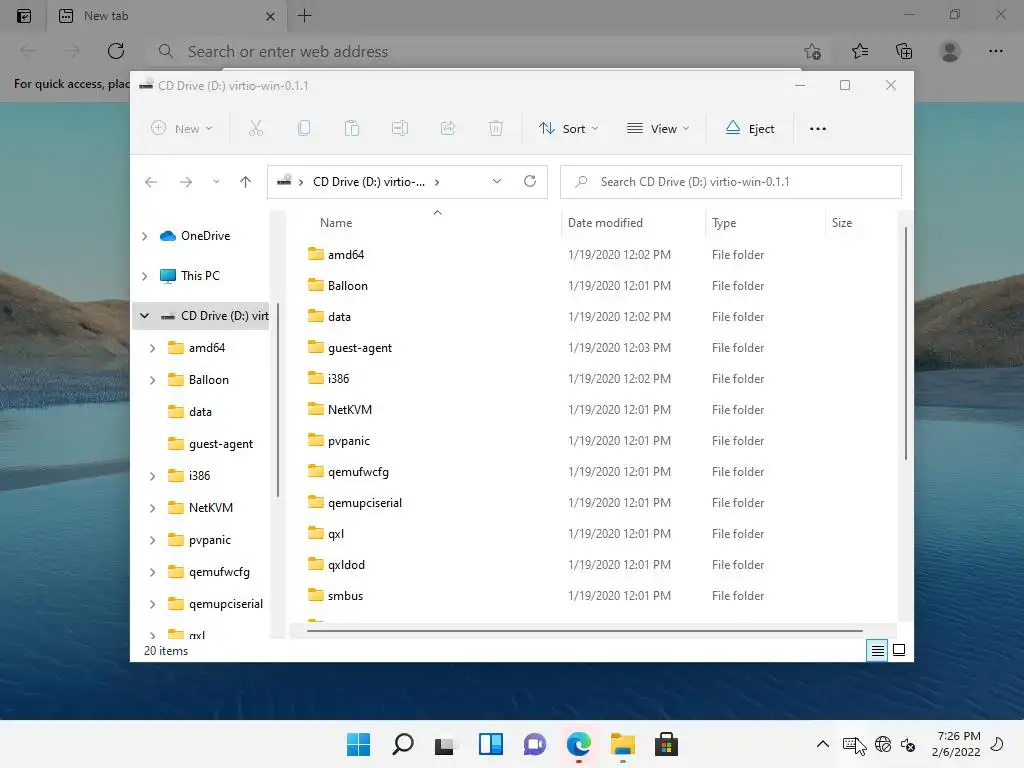
Task: Switch to large thumbnails view icon in status bar
Action: tap(899, 650)
